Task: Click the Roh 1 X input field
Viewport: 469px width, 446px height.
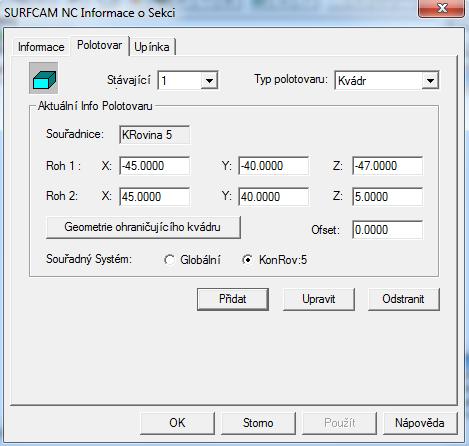Action: (x=155, y=166)
